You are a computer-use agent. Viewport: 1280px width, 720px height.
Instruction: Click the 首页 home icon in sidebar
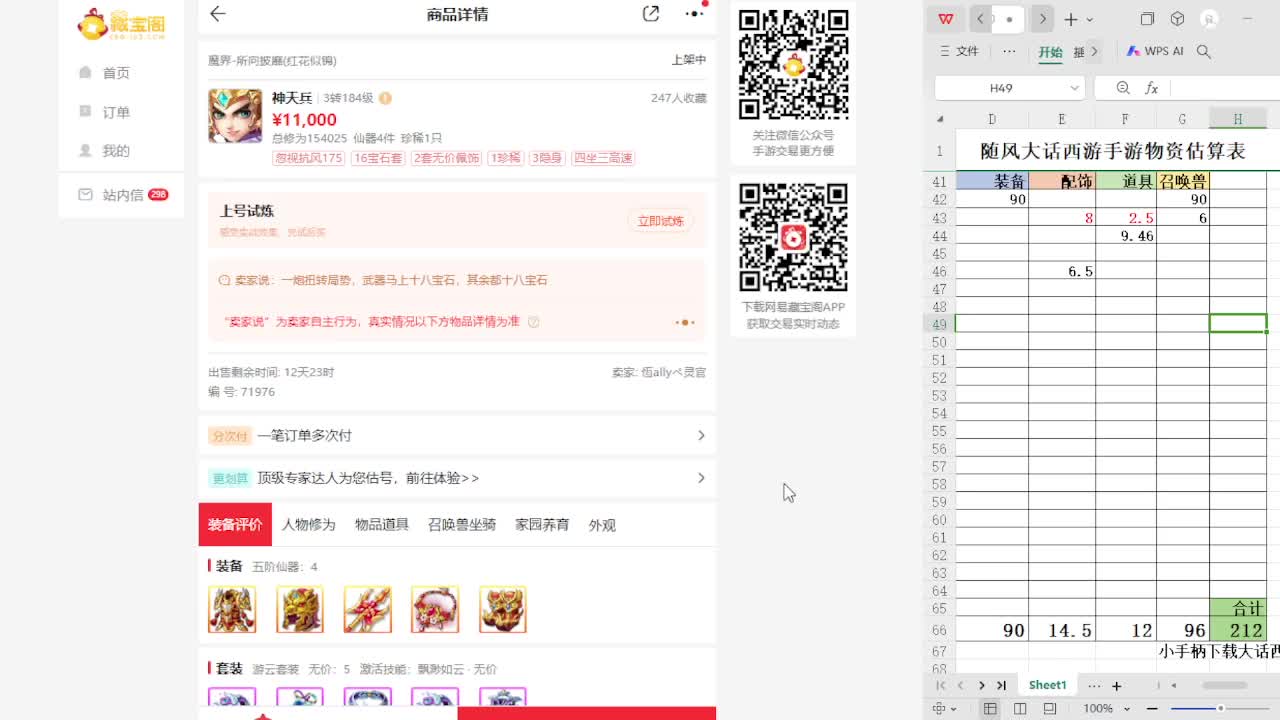[x=114, y=72]
